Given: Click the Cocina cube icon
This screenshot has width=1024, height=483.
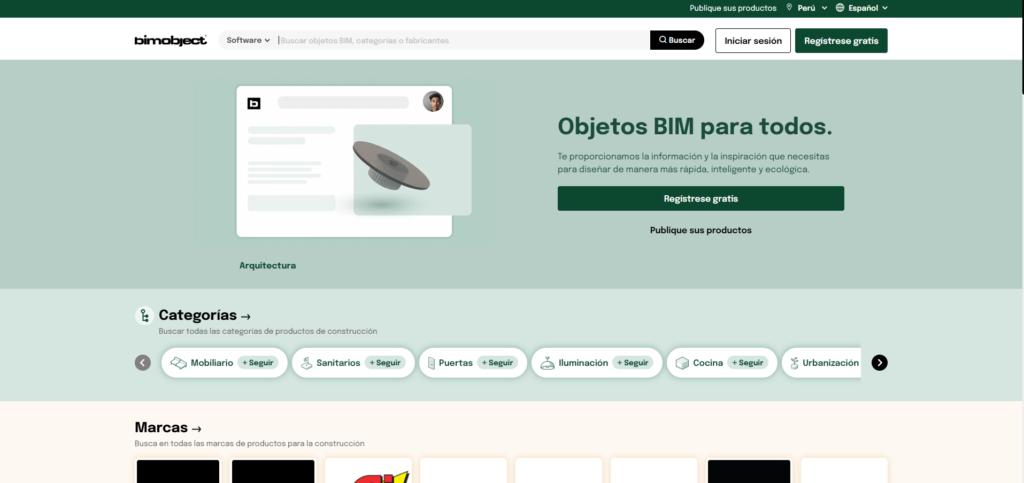Looking at the screenshot, I should pyautogui.click(x=682, y=363).
